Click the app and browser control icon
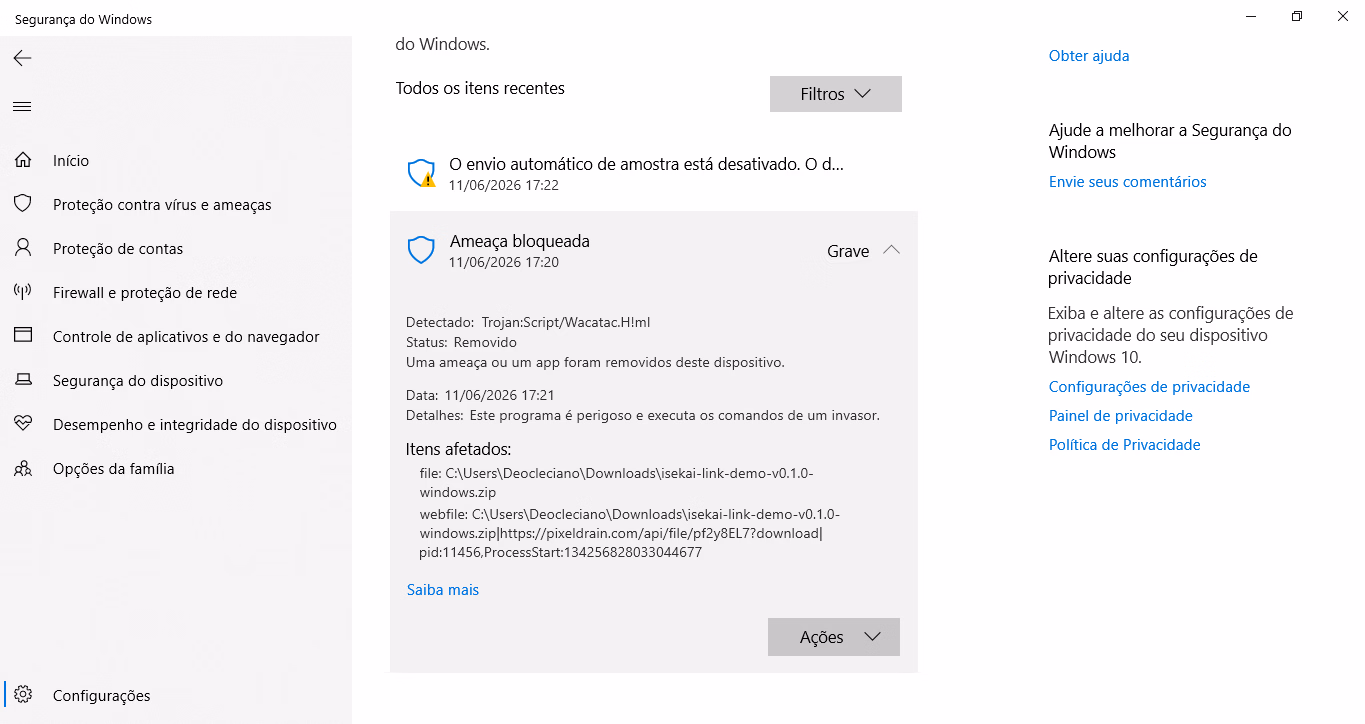1365x724 pixels. pyautogui.click(x=22, y=336)
